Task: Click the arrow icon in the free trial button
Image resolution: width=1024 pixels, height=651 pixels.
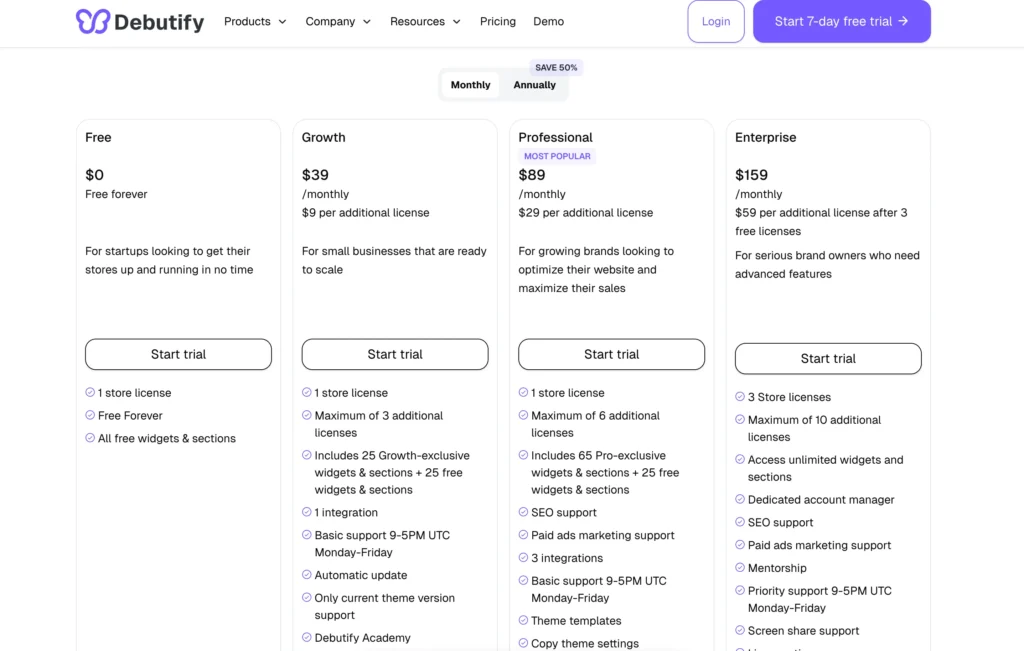Action: click(x=904, y=21)
